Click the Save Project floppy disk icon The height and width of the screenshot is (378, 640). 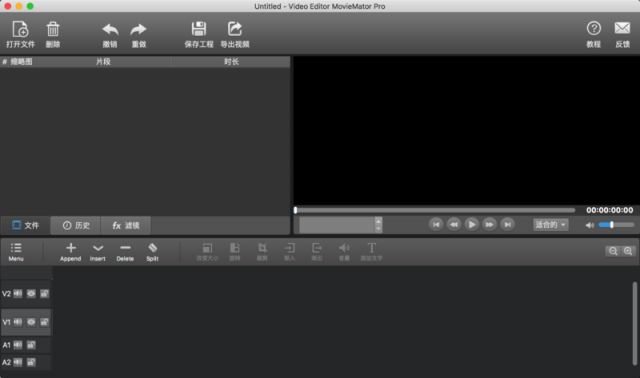tap(199, 29)
